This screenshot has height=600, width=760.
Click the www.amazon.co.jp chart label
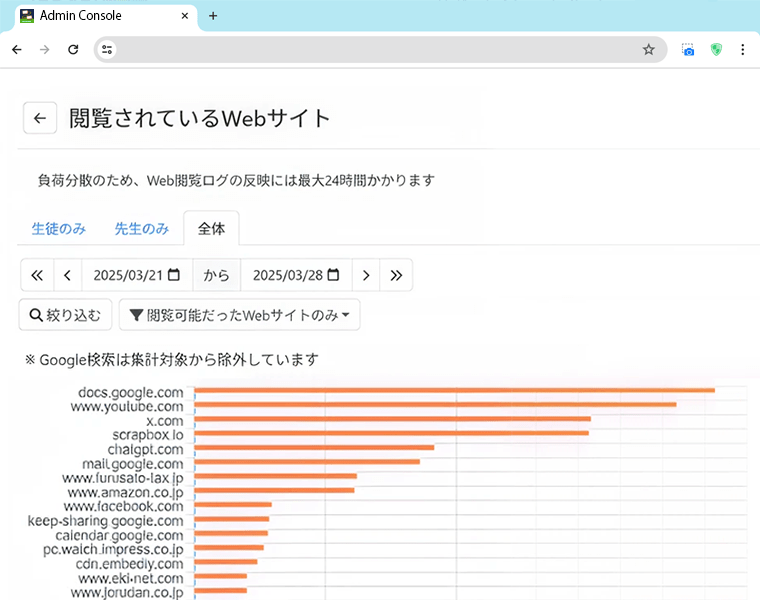[x=126, y=493]
